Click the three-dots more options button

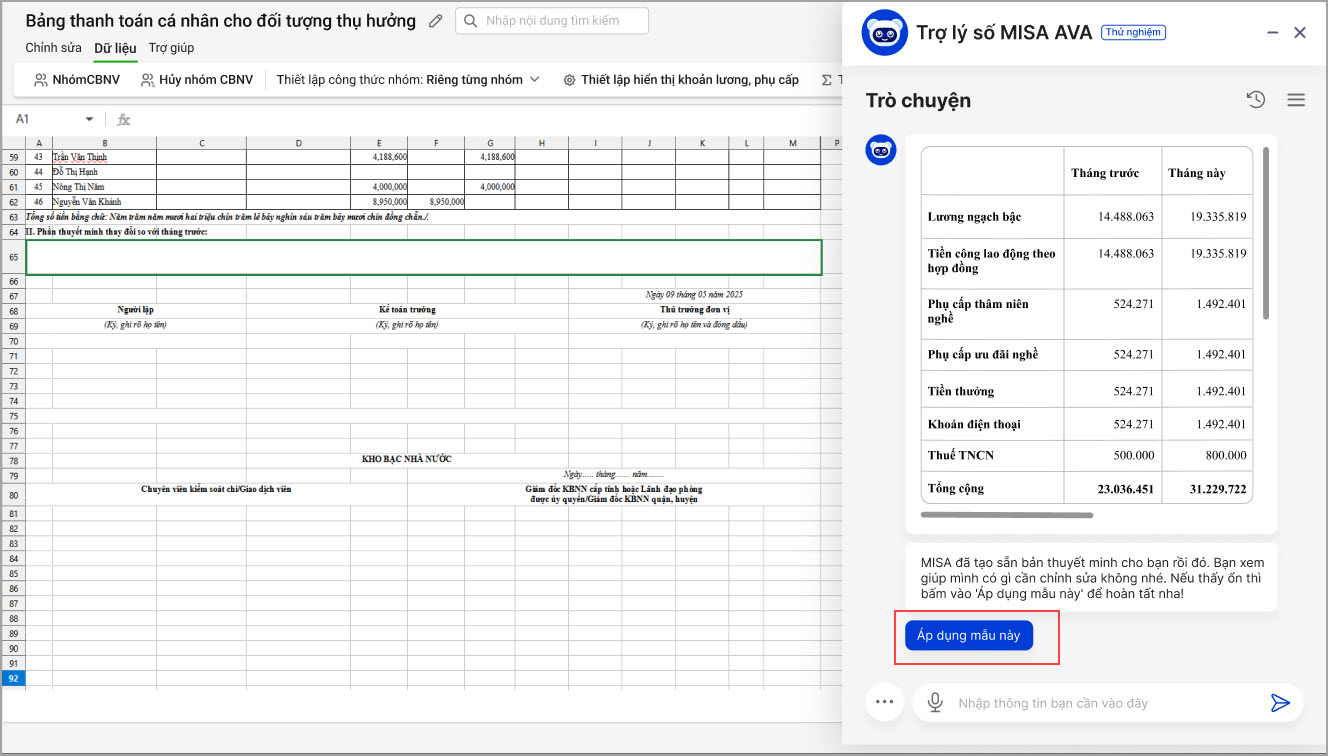(x=883, y=702)
